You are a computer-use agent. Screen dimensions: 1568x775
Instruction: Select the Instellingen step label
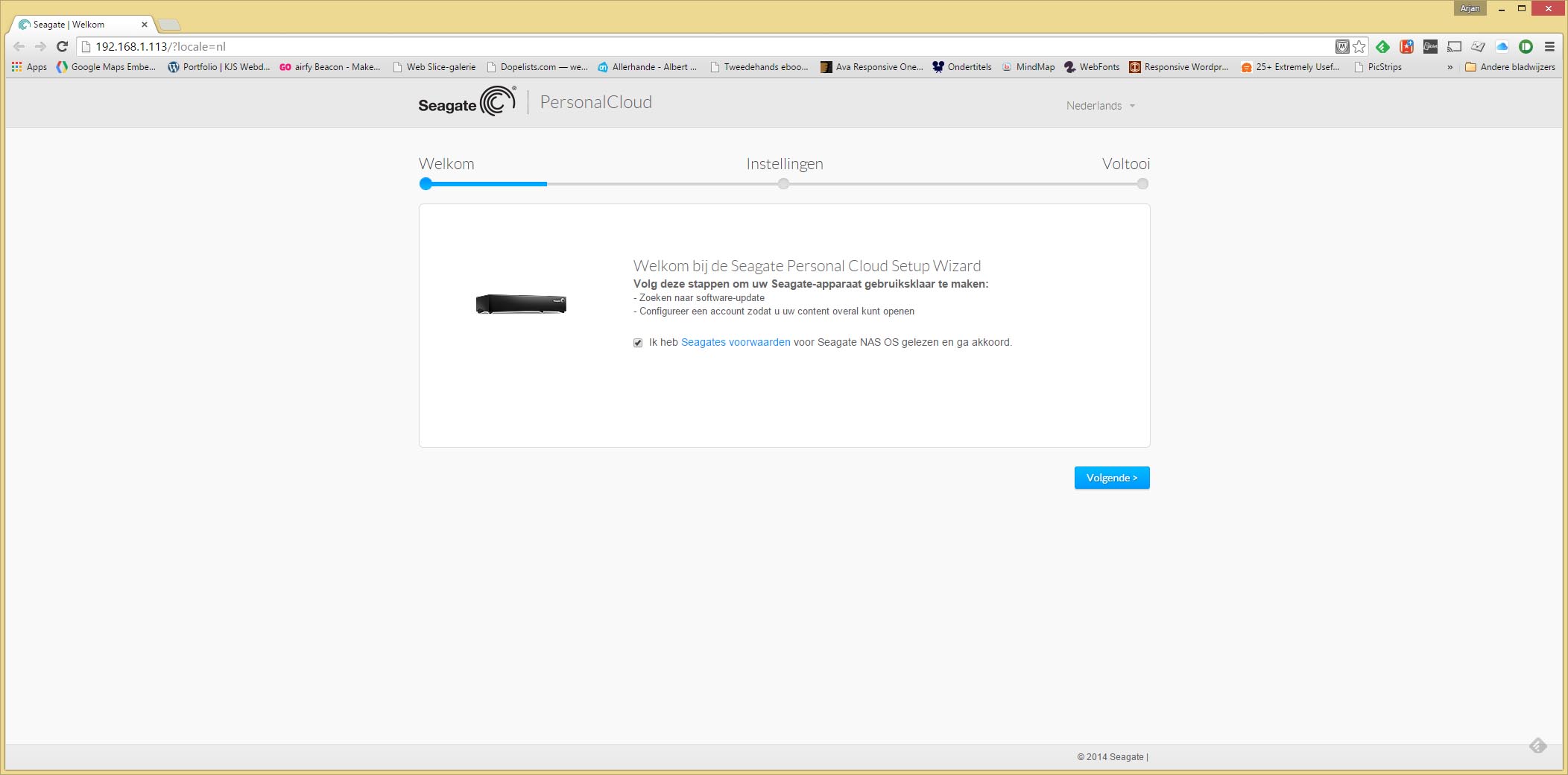[x=785, y=164]
